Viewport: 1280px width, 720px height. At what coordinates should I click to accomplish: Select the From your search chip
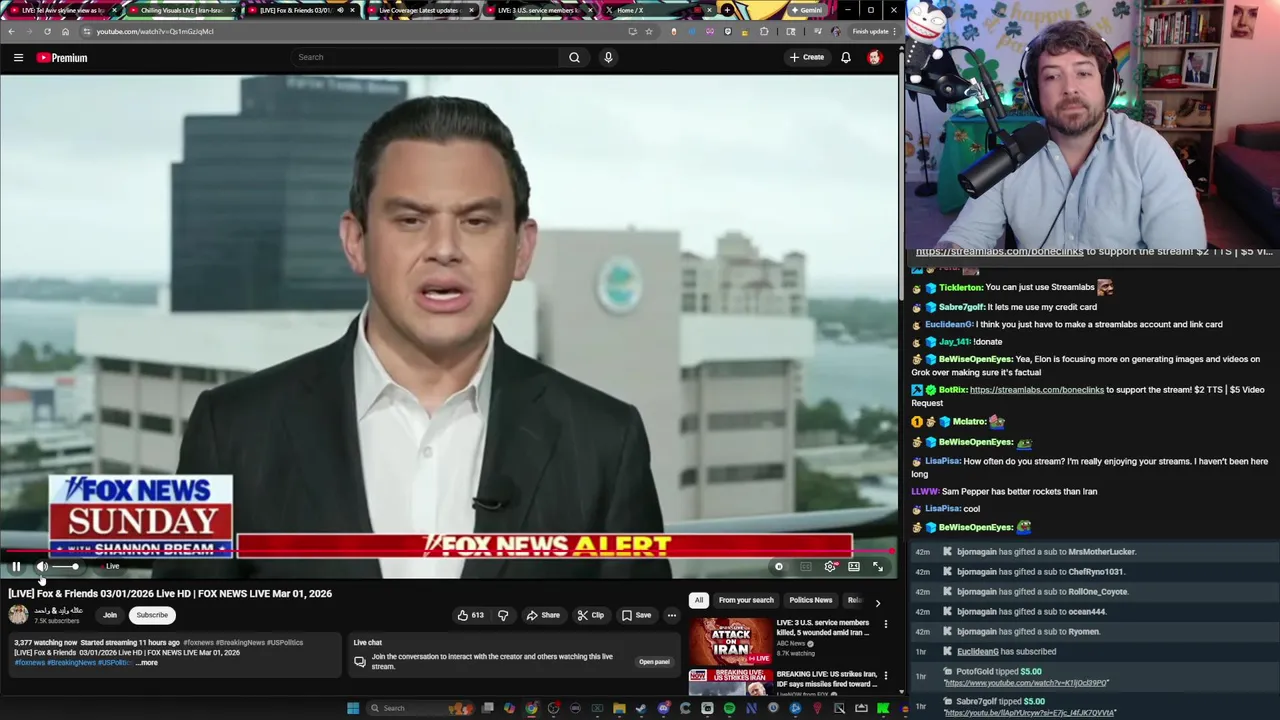point(746,600)
